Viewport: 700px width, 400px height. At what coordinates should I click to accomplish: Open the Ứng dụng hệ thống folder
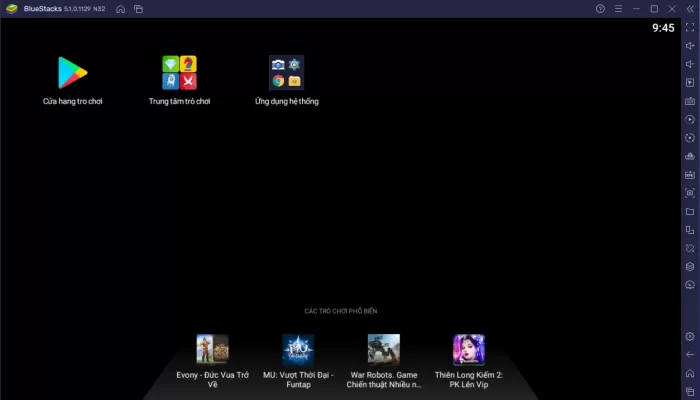click(x=286, y=72)
